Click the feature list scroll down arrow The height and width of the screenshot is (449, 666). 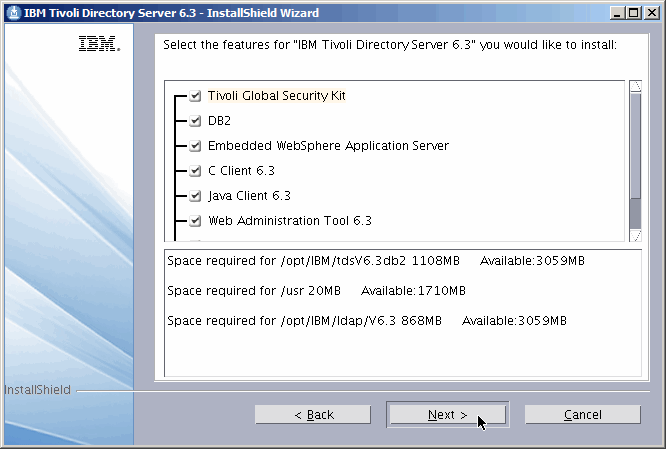point(635,236)
